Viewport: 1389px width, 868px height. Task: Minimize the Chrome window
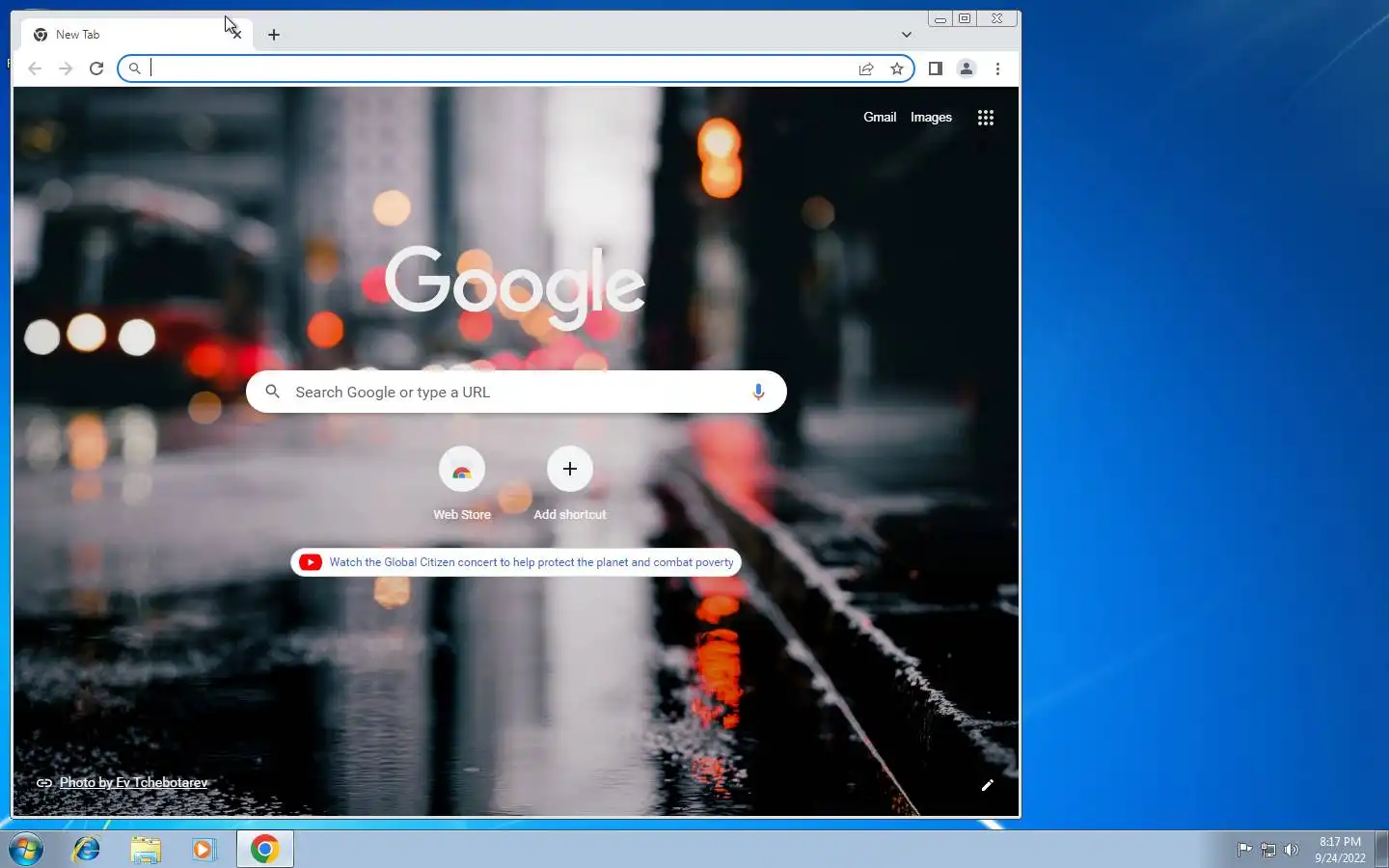coord(940,18)
